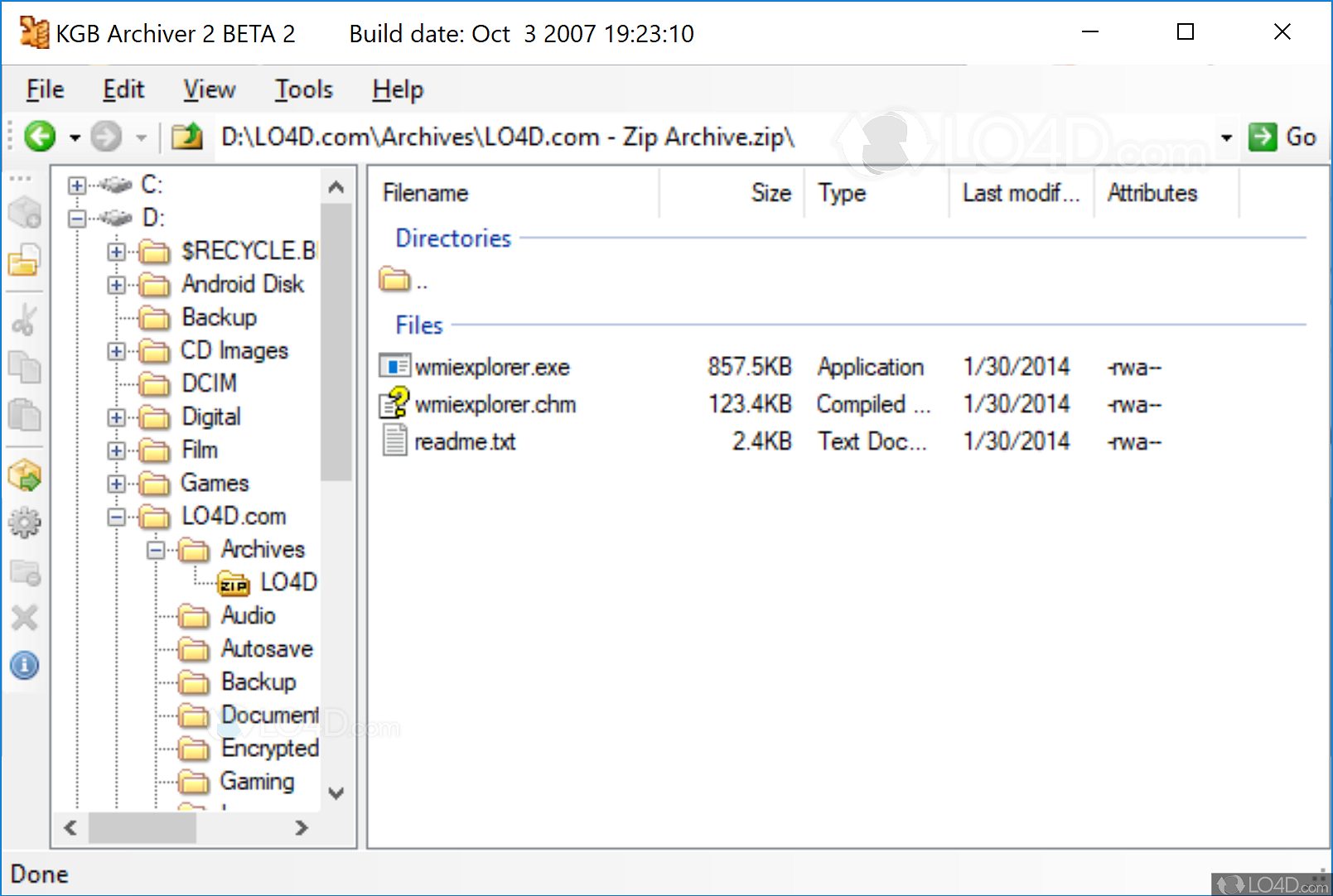The width and height of the screenshot is (1333, 896).
Task: Click the Go button
Action: [x=1282, y=137]
